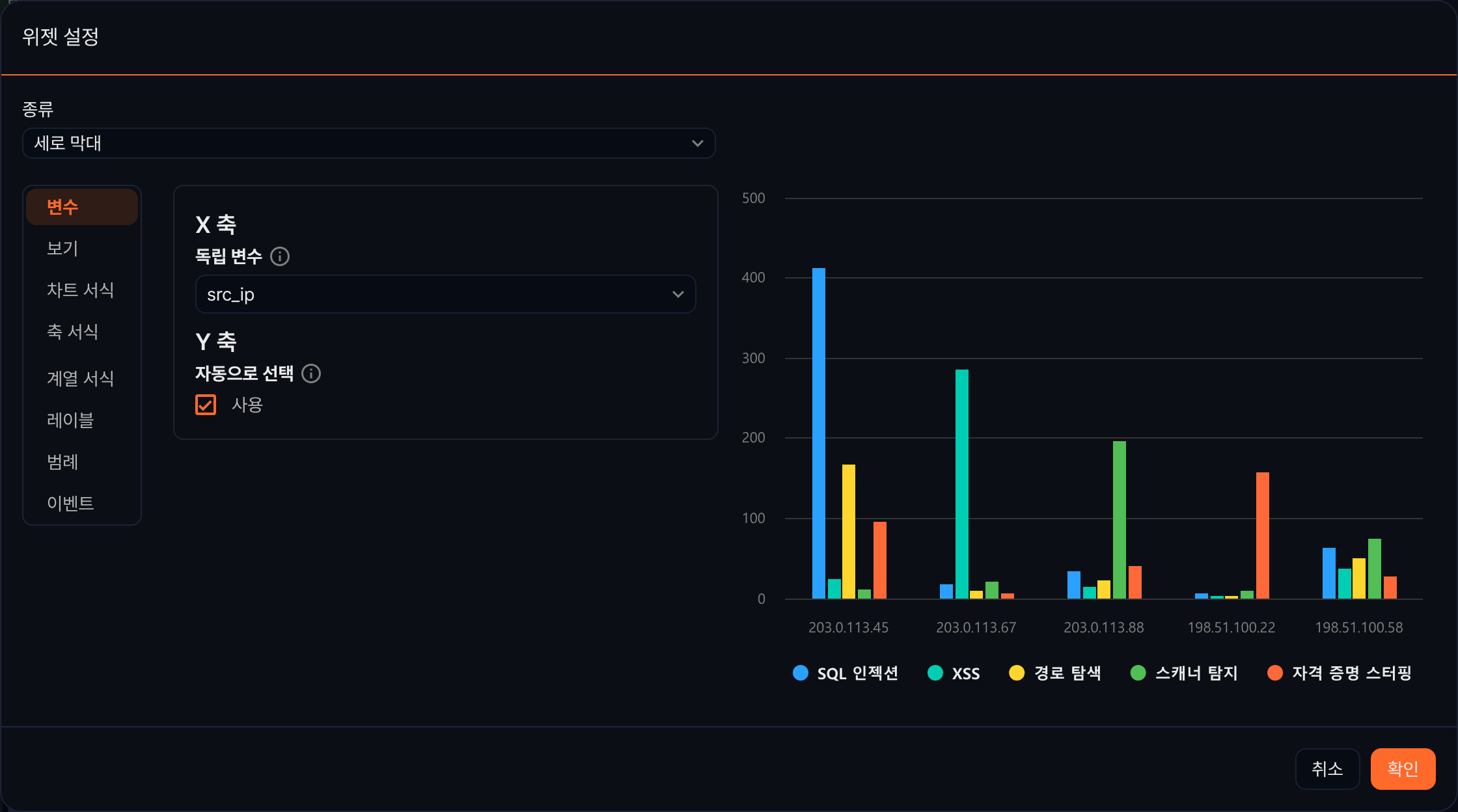Viewport: 1458px width, 812px height.
Task: Switch to the 레이블 tab
Action: [82, 420]
